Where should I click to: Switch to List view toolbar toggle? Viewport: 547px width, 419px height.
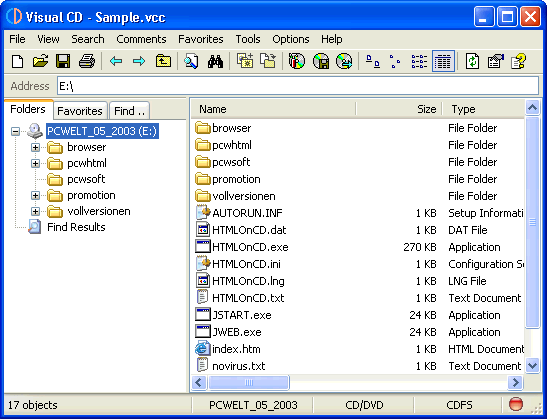point(419,61)
